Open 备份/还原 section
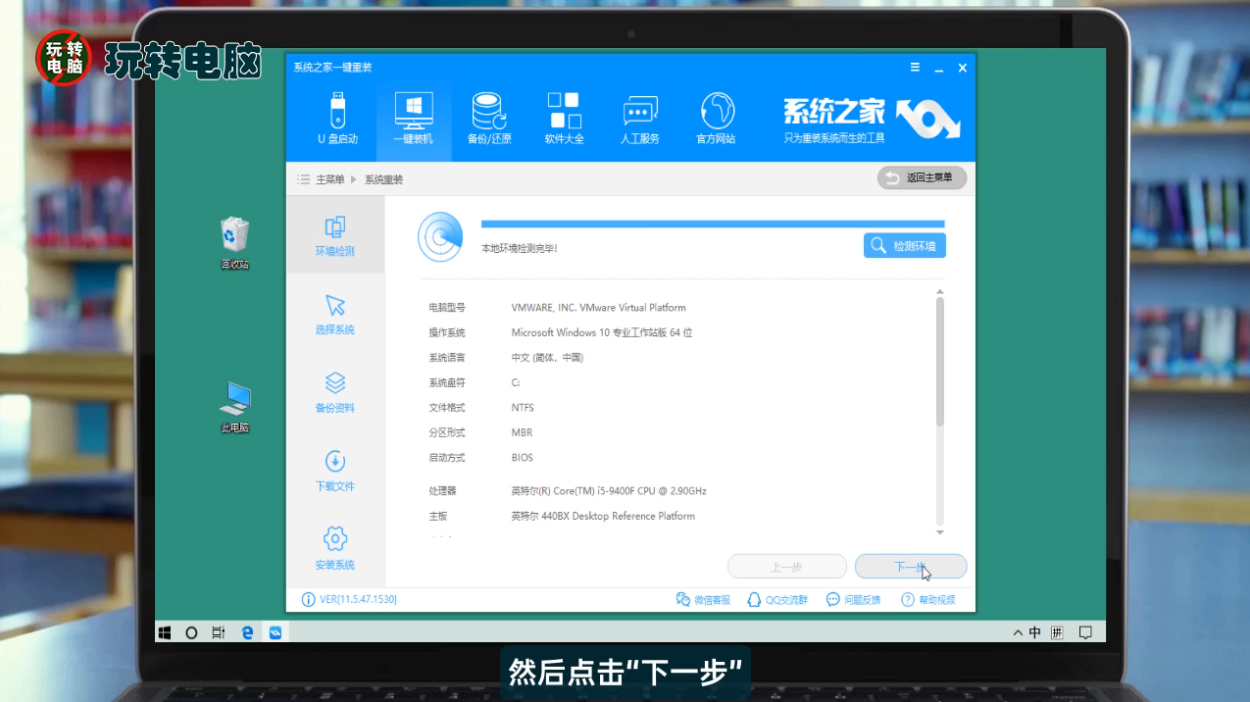 point(489,119)
